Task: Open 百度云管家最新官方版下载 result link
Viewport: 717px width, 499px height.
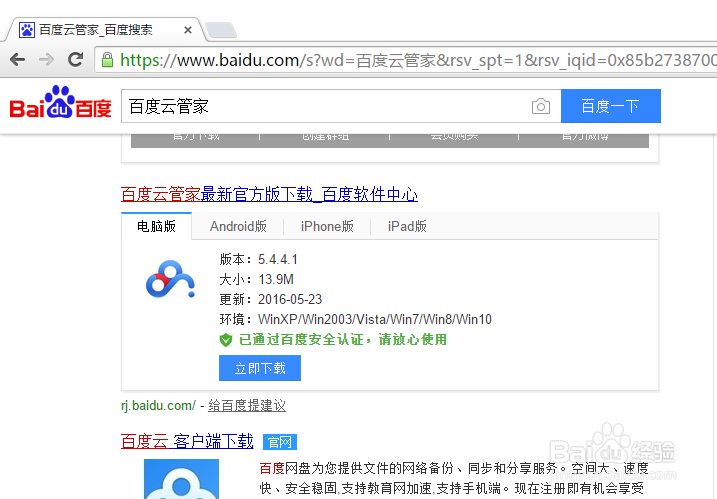Action: click(269, 194)
